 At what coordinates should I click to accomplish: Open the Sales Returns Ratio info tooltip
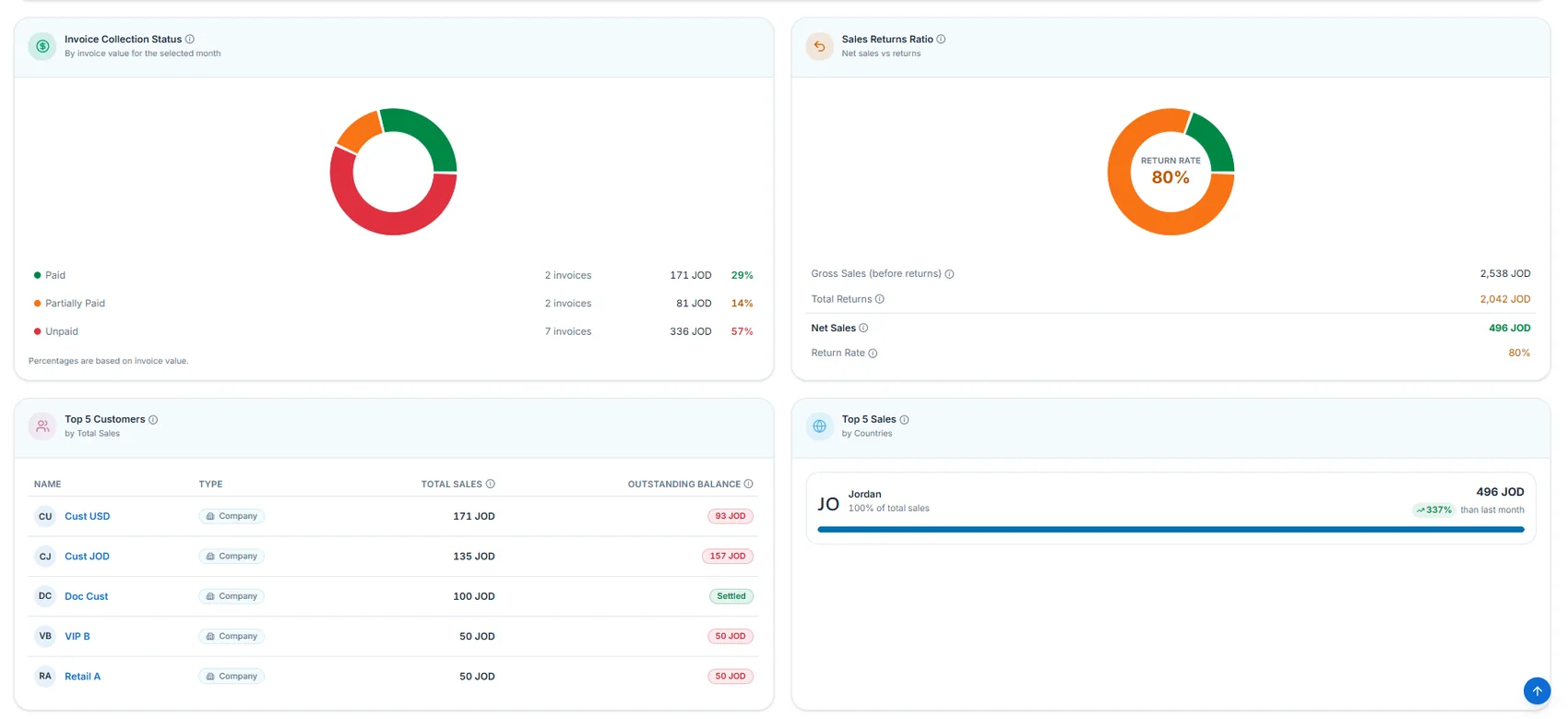tap(941, 39)
